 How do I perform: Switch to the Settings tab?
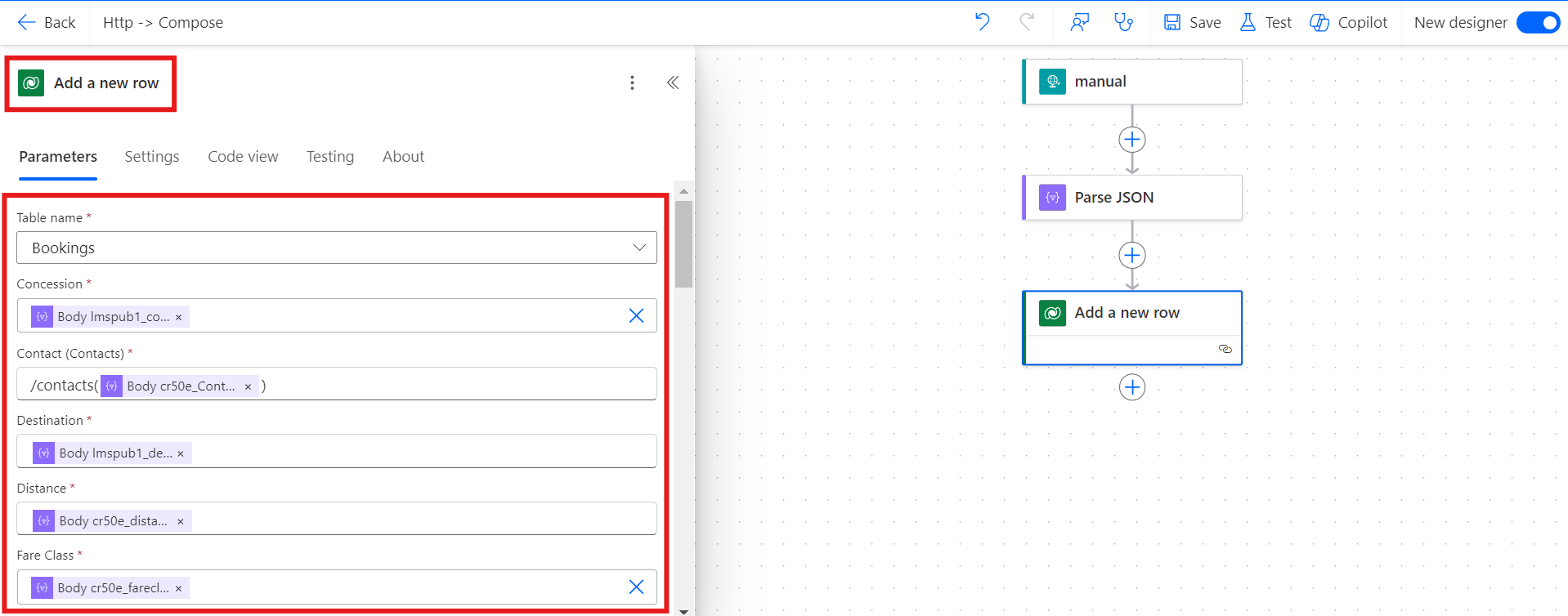coord(152,156)
